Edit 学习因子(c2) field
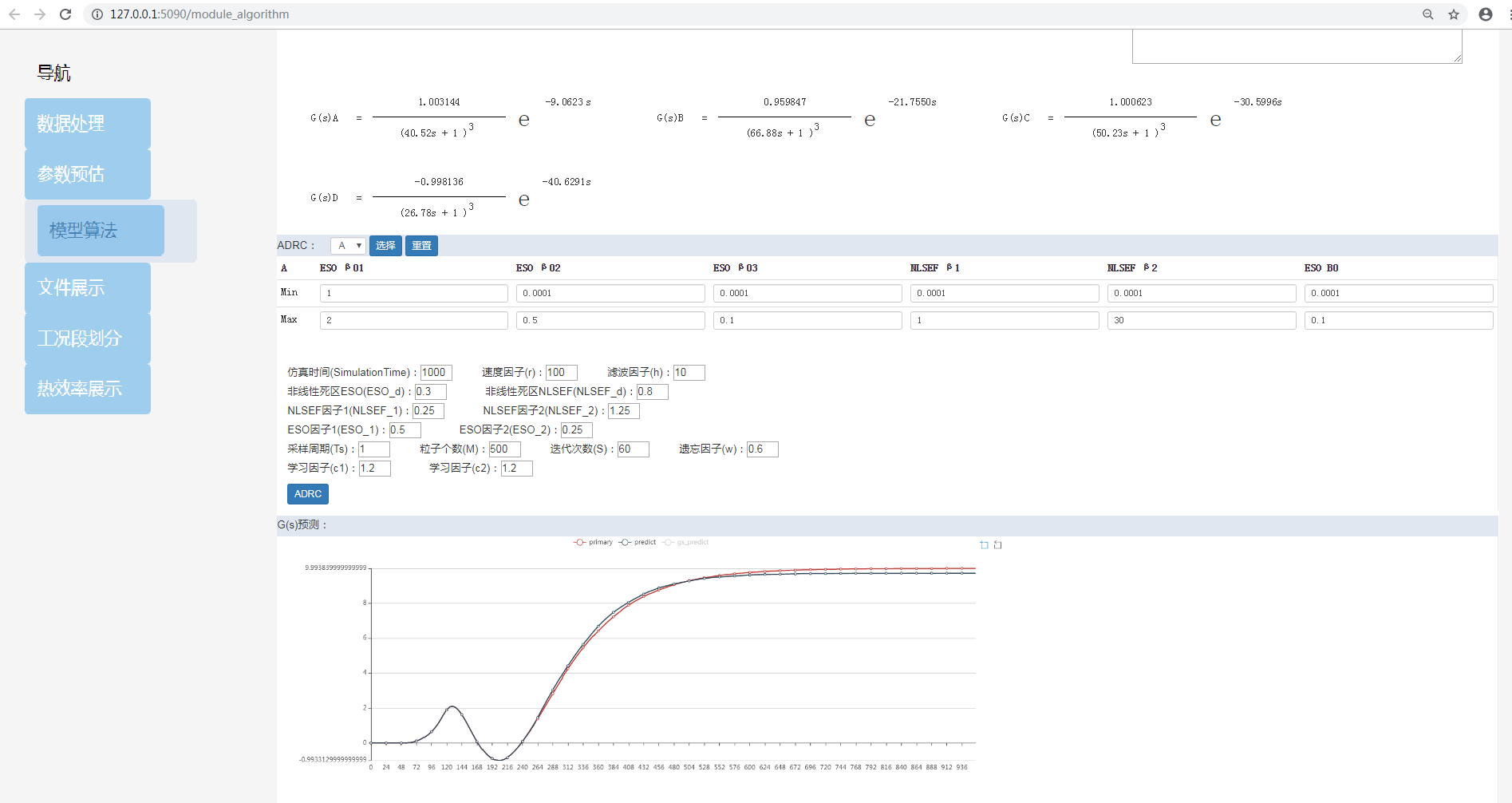The height and width of the screenshot is (803, 1512). coord(517,469)
